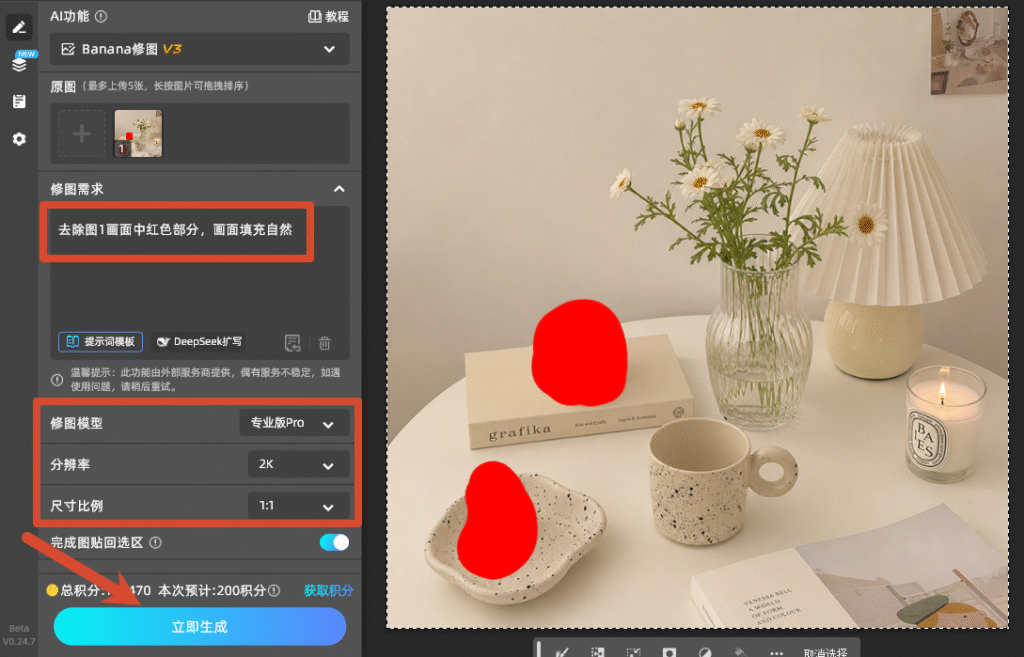This screenshot has height=657, width=1024.
Task: Click the info icon beside 完成图贴回选区
Action: click(x=155, y=542)
